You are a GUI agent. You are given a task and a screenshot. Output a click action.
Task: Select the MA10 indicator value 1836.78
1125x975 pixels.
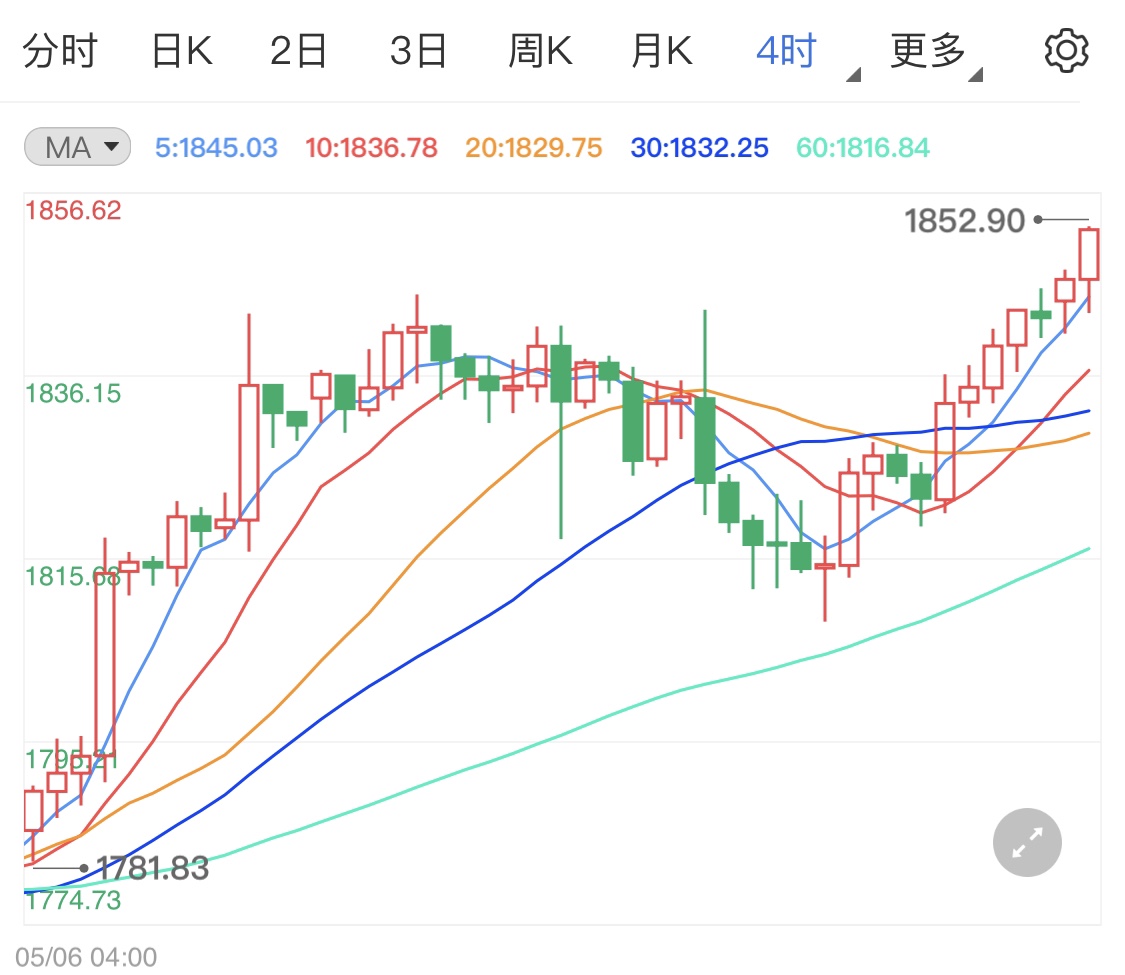coord(371,147)
